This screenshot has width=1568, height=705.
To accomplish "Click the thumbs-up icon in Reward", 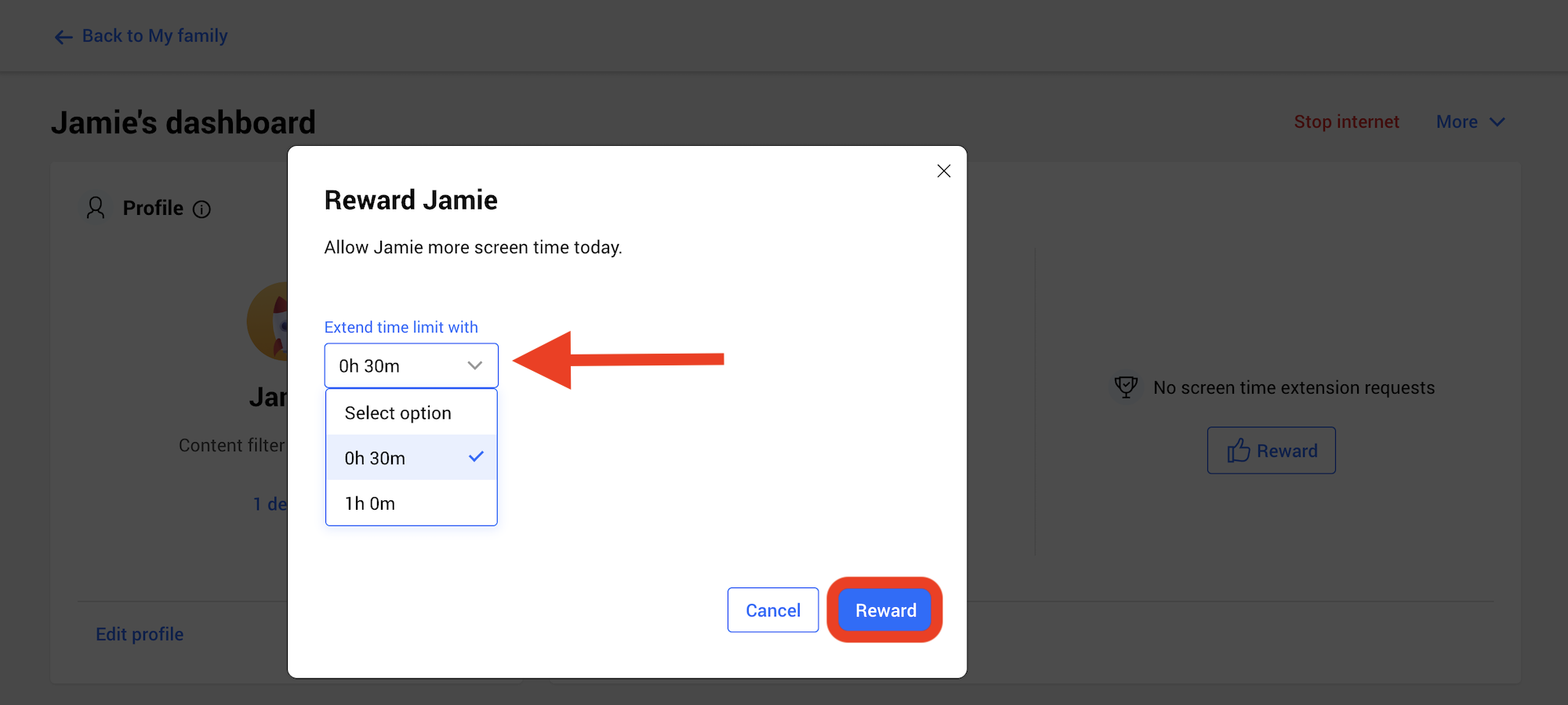I will 1238,450.
